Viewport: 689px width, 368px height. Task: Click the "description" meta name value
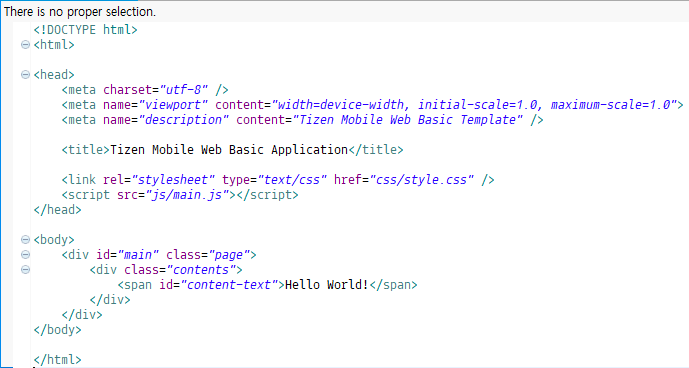tap(184, 120)
